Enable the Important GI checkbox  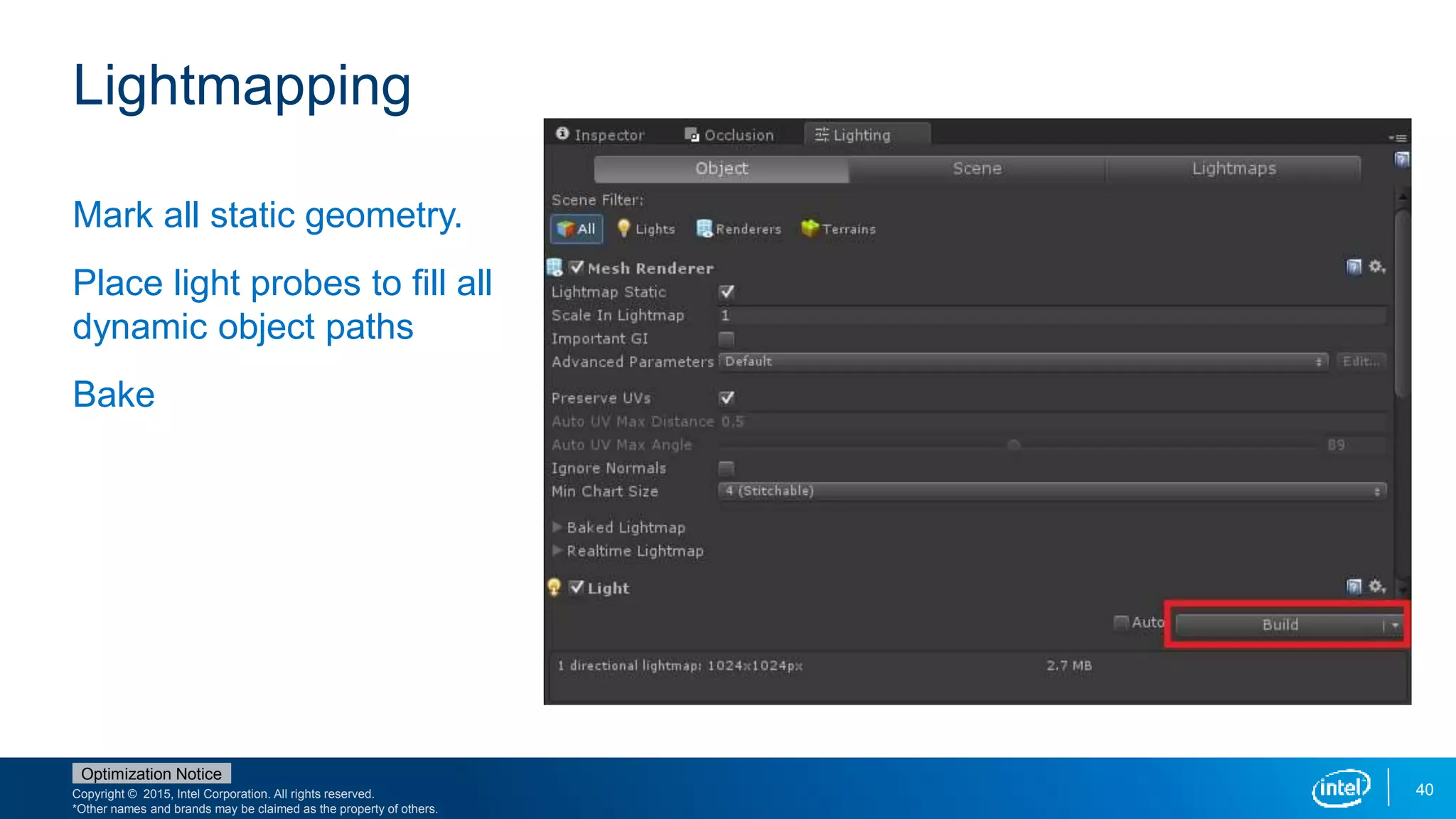pyautogui.click(x=727, y=338)
